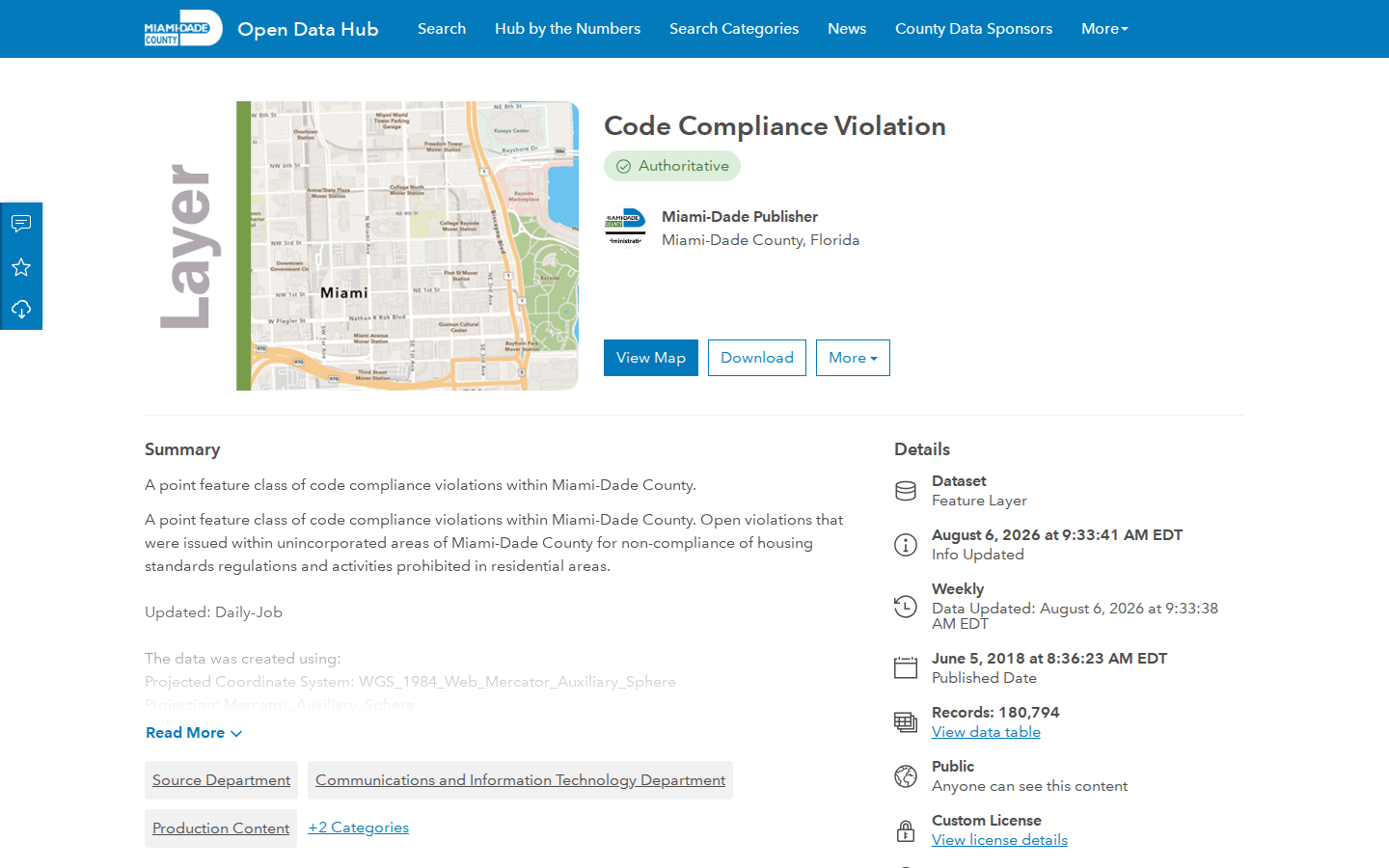The width and height of the screenshot is (1389, 868).
Task: Click 'Miami-Dade County, Florida' text
Action: [760, 240]
